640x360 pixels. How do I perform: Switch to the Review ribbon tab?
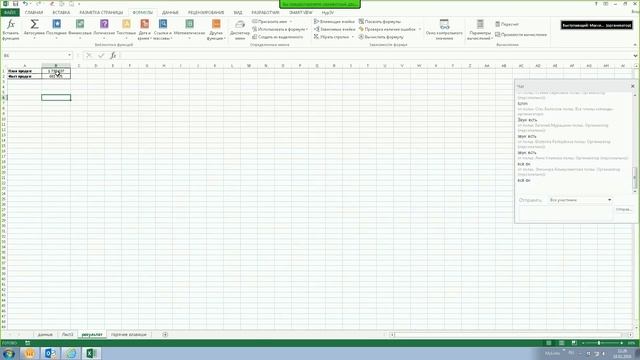206,13
